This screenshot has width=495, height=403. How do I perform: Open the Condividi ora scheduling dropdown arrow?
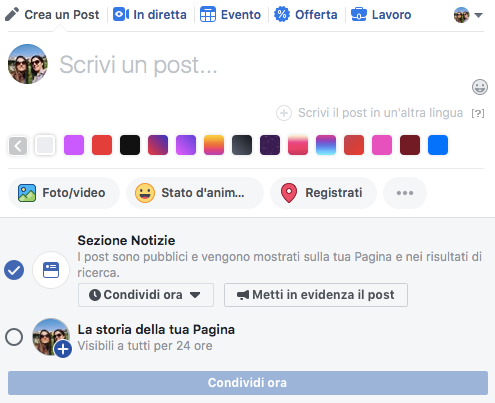[x=195, y=295]
